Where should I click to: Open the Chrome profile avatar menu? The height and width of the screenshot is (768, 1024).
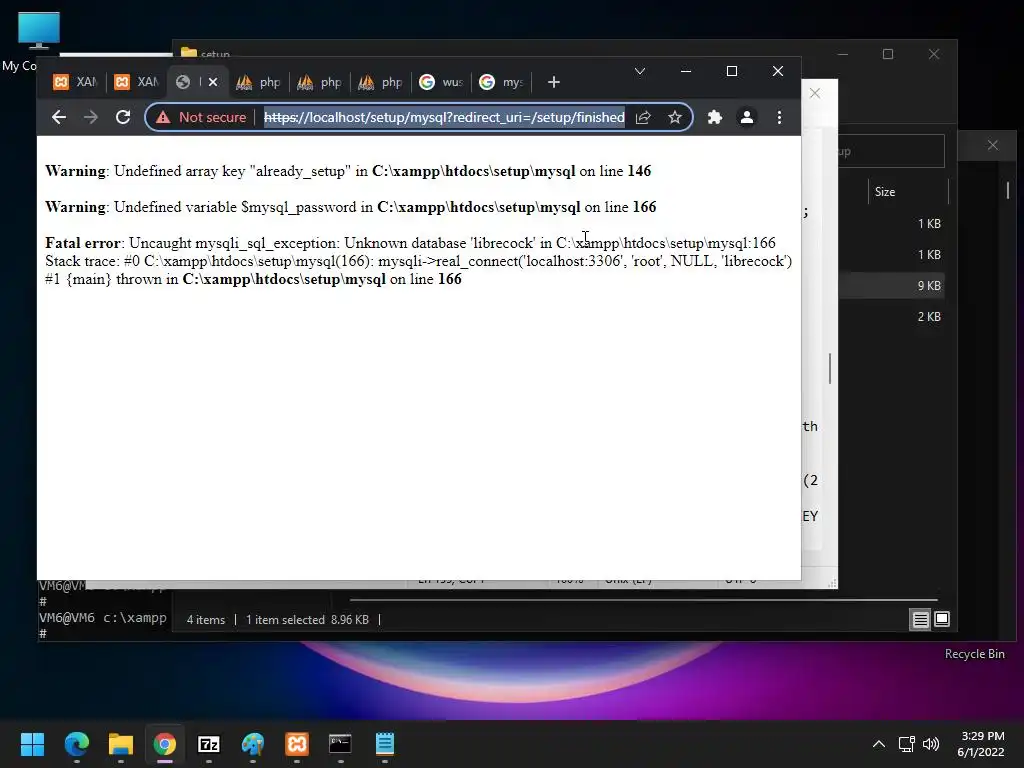pos(746,118)
